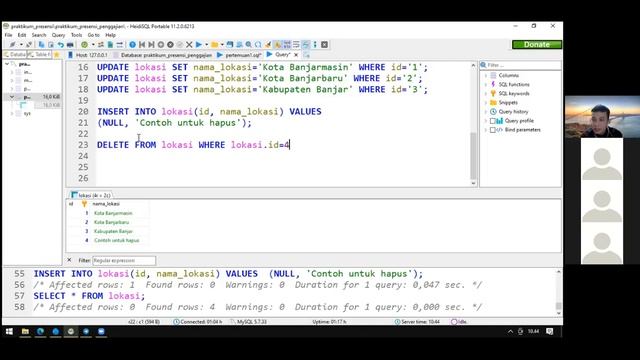
Task: Open the Help menu
Action: (110, 35)
